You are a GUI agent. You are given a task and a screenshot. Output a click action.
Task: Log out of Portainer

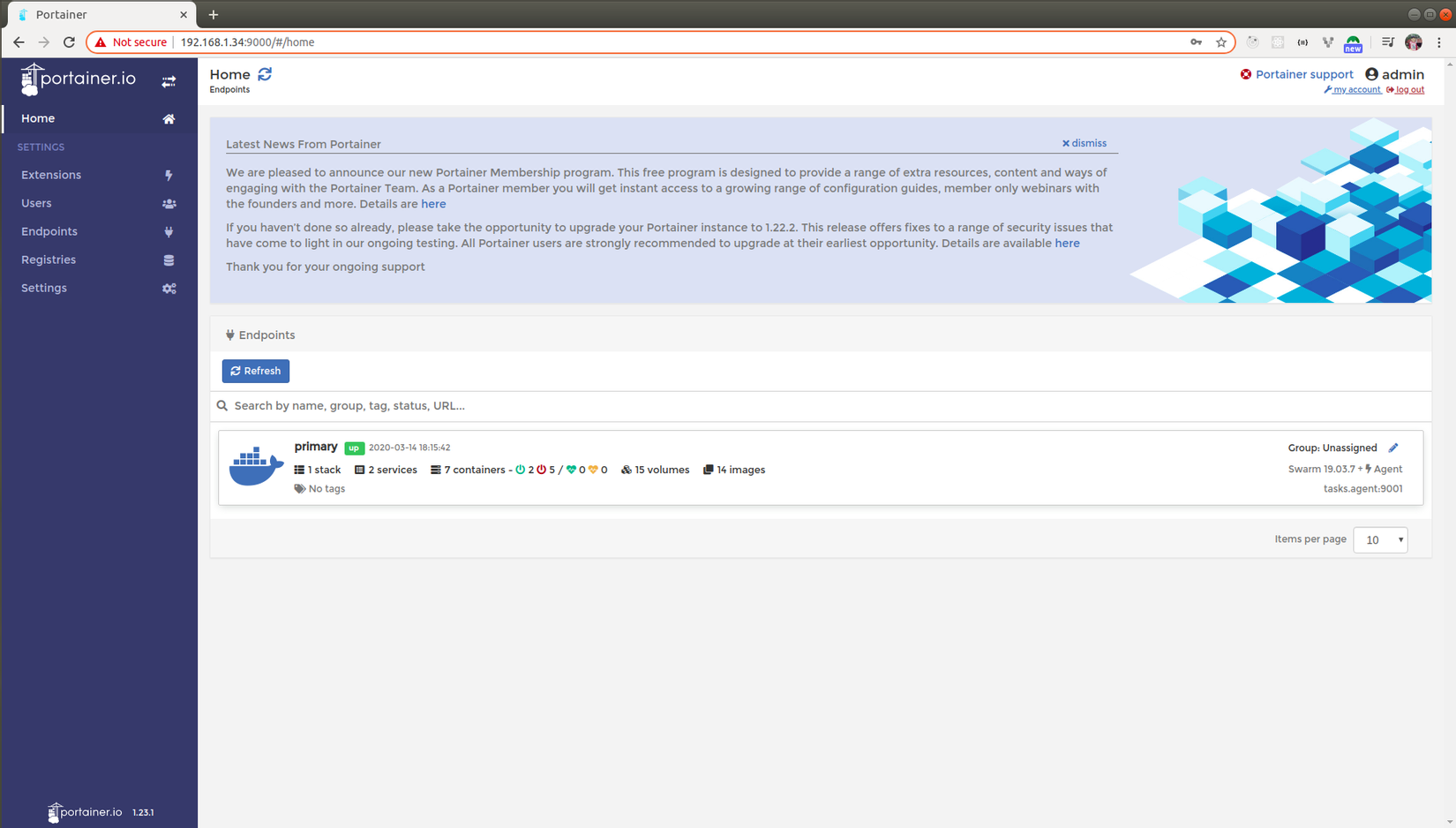pyautogui.click(x=1406, y=90)
